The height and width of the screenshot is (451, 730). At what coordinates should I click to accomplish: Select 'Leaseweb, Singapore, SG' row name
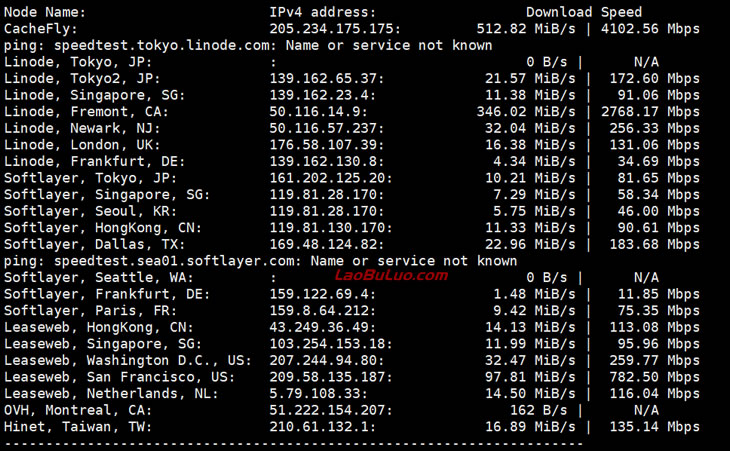point(103,344)
